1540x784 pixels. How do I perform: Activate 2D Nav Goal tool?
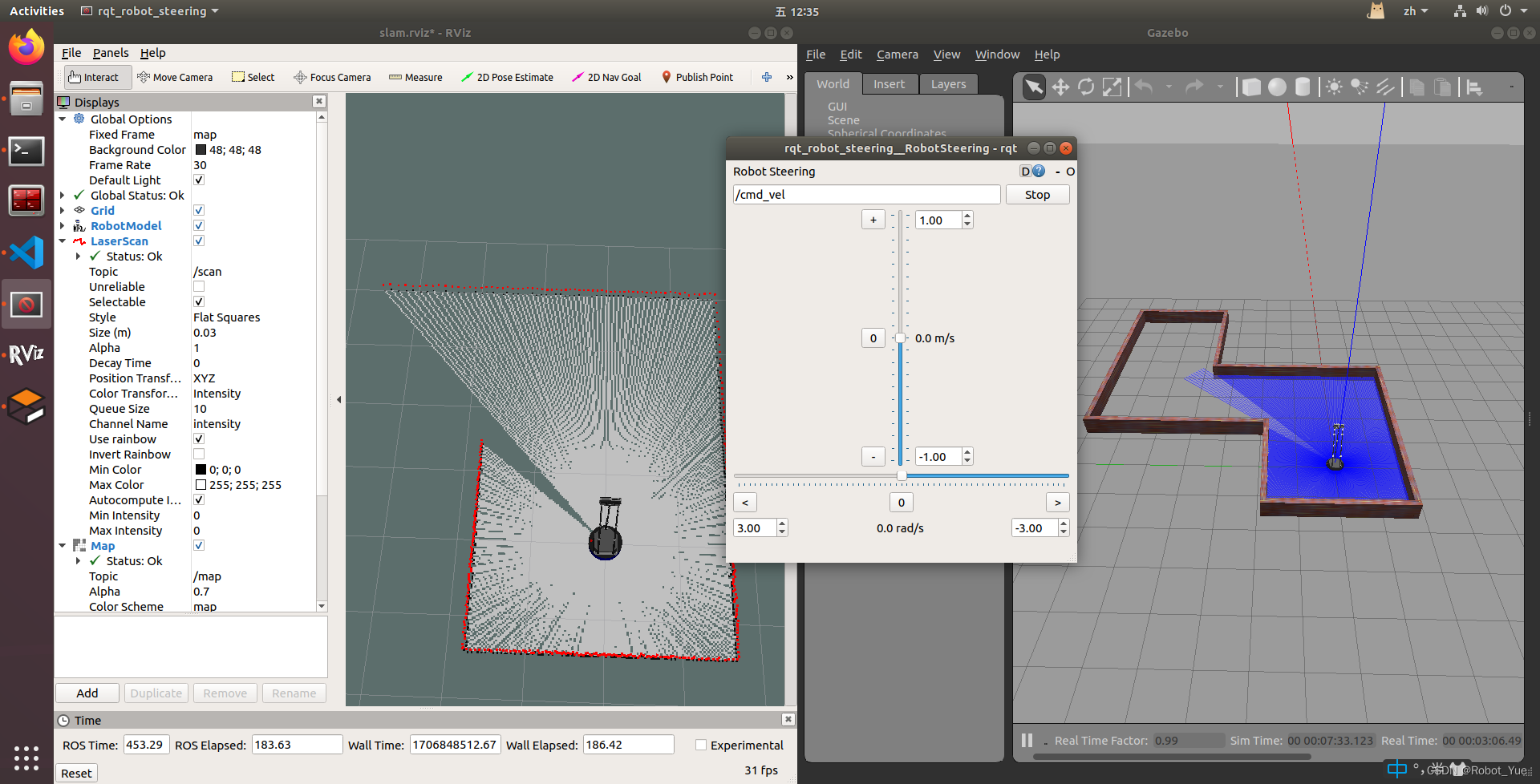(606, 77)
